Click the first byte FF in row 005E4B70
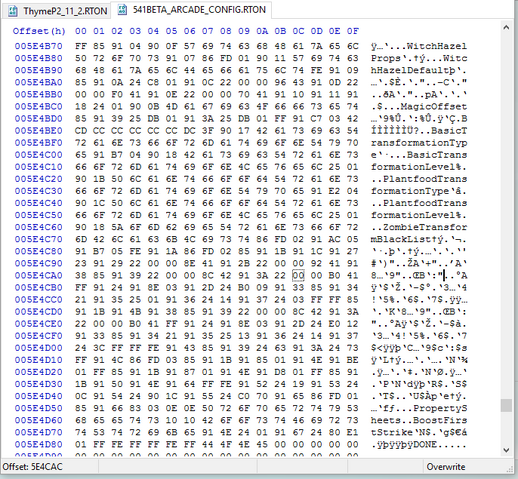The width and height of the screenshot is (518, 479). 81,46
